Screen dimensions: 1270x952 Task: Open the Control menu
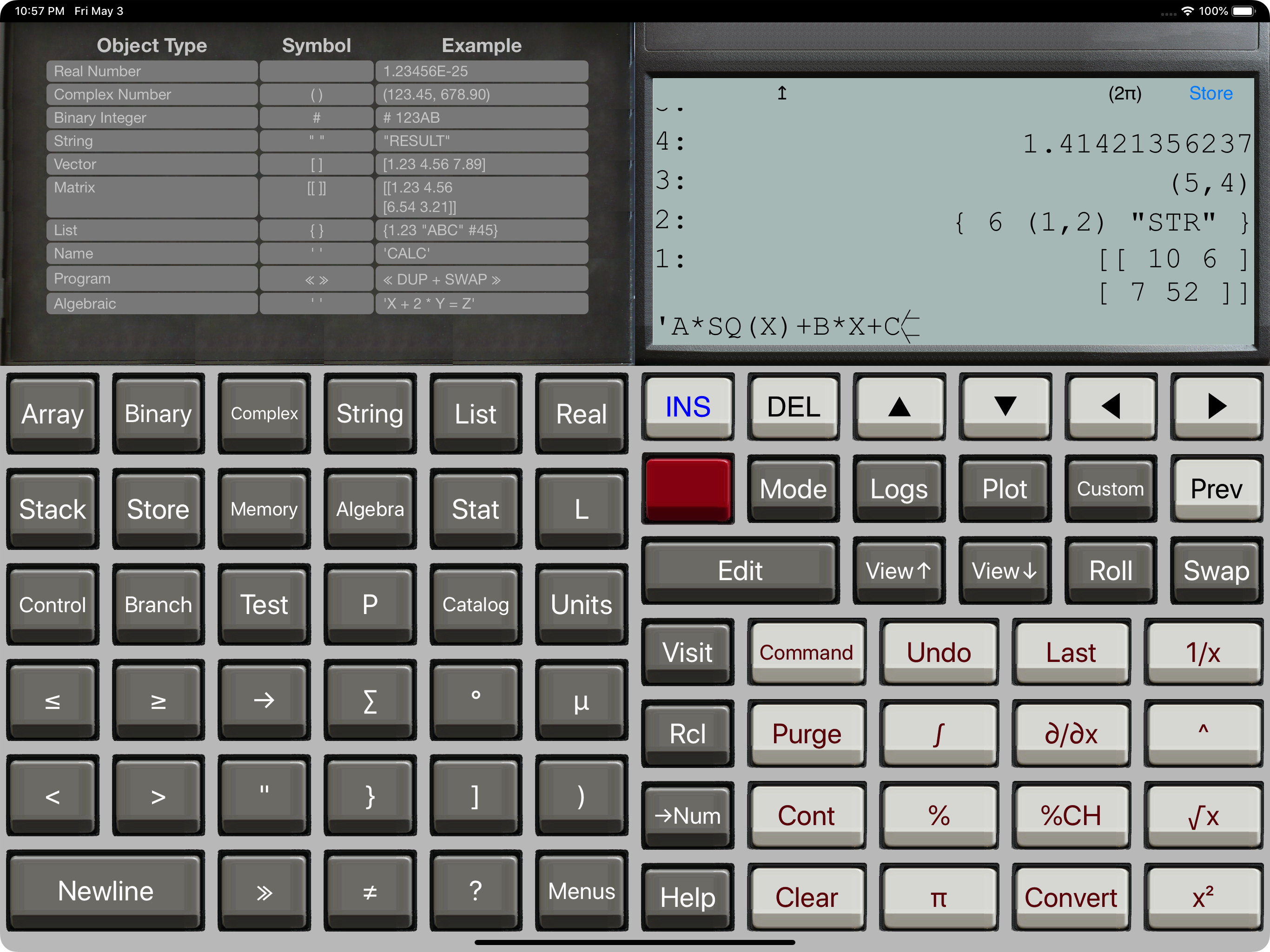53,605
